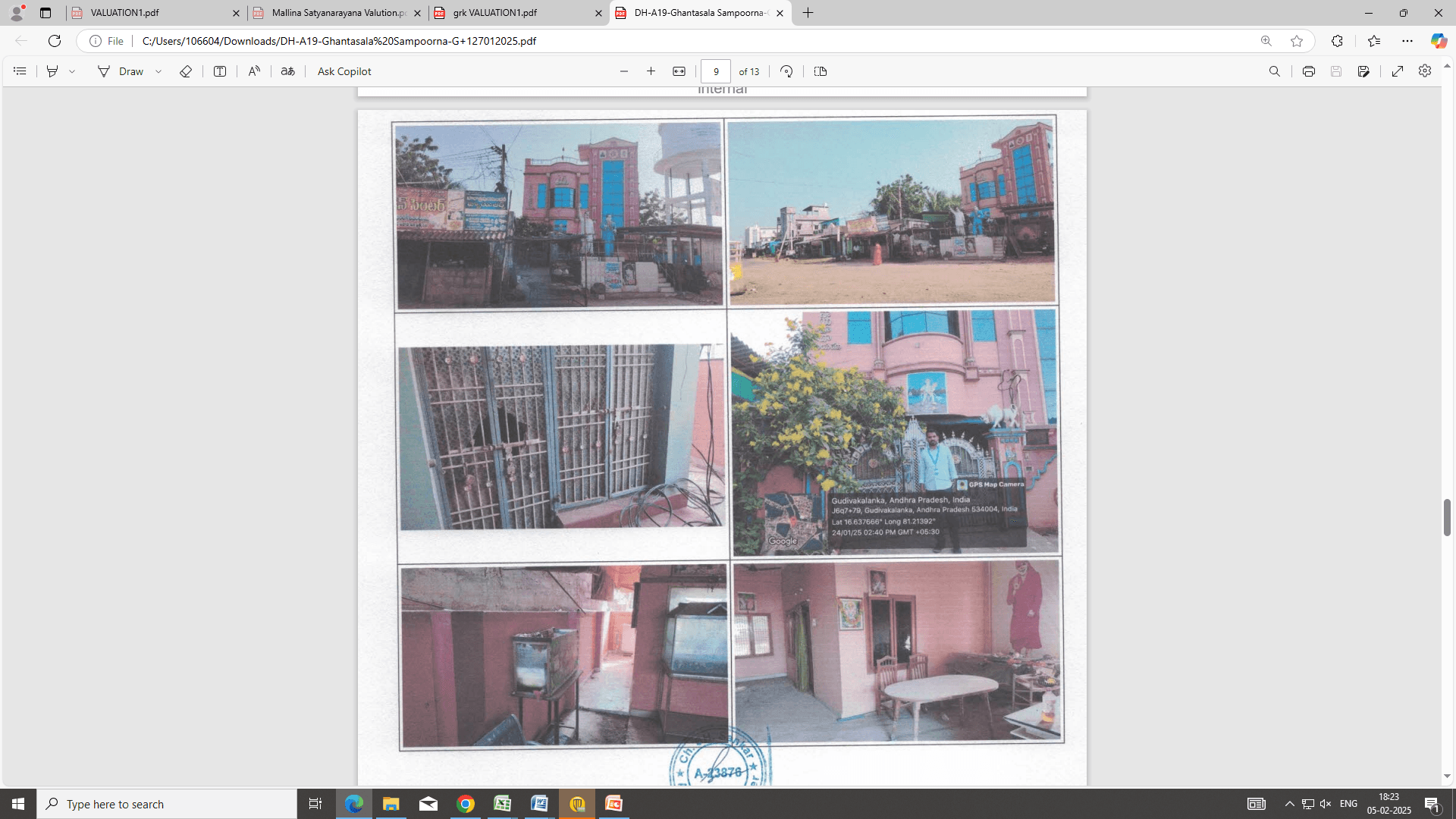Open the Copilot sidebar
The height and width of the screenshot is (819, 1456).
(1438, 41)
